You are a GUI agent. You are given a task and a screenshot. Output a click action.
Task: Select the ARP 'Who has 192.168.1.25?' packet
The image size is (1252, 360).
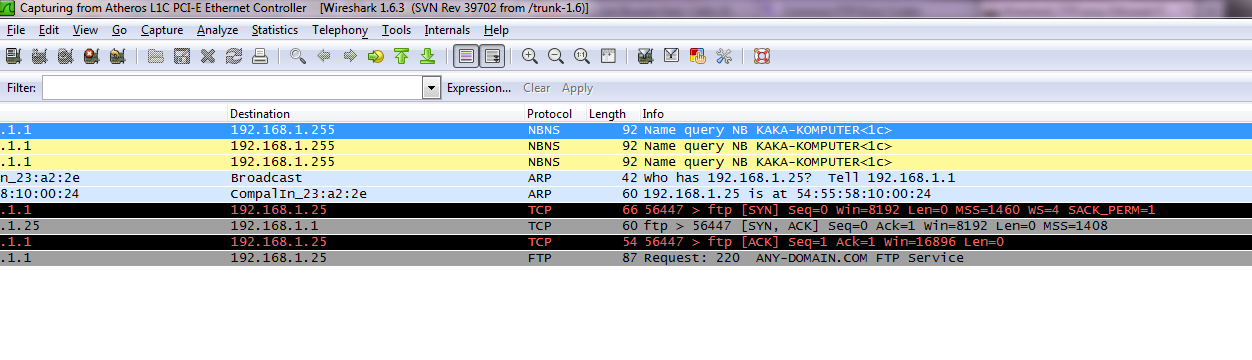tap(626, 178)
